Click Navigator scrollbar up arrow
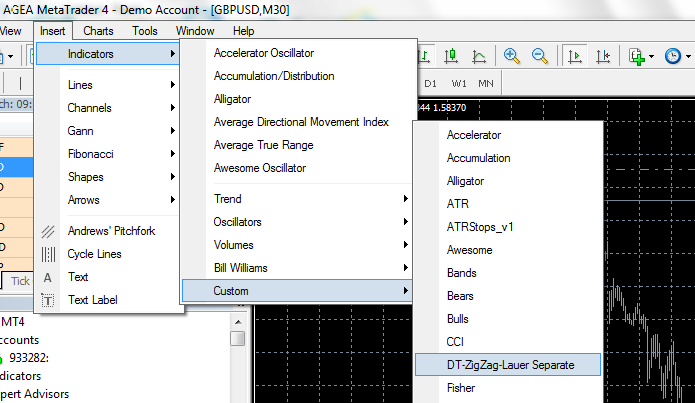The width and height of the screenshot is (695, 403). [x=238, y=322]
